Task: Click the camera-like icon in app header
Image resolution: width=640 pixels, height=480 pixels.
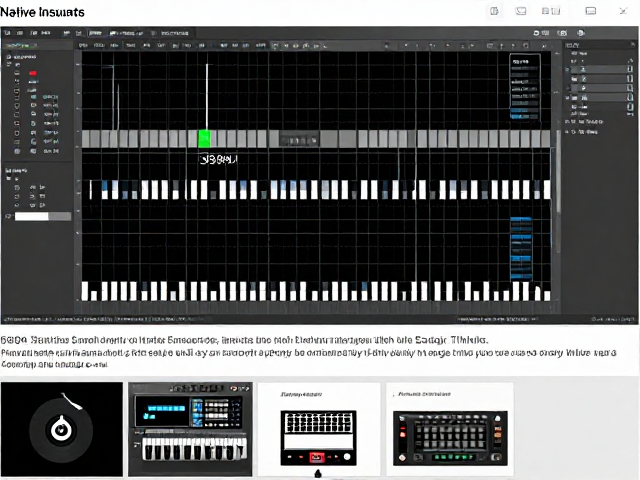Action: click(x=562, y=33)
